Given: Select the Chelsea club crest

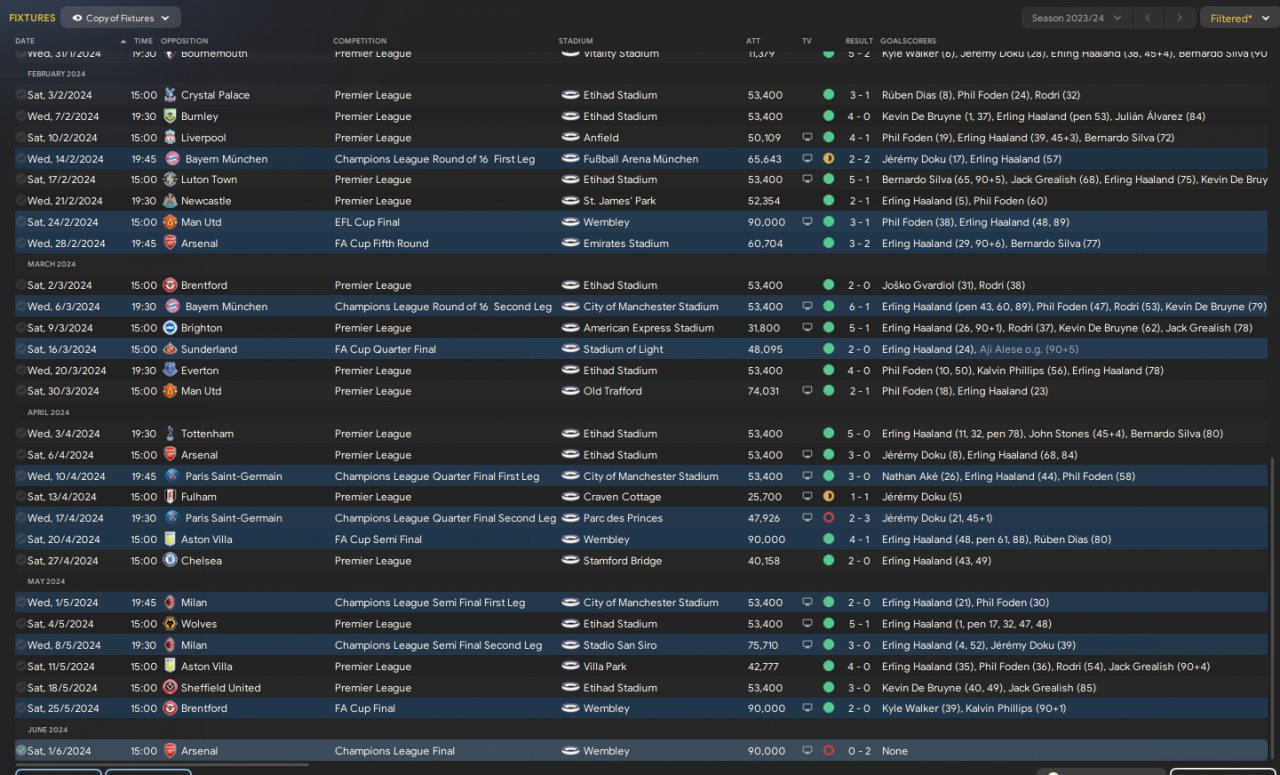Looking at the screenshot, I should [170, 561].
